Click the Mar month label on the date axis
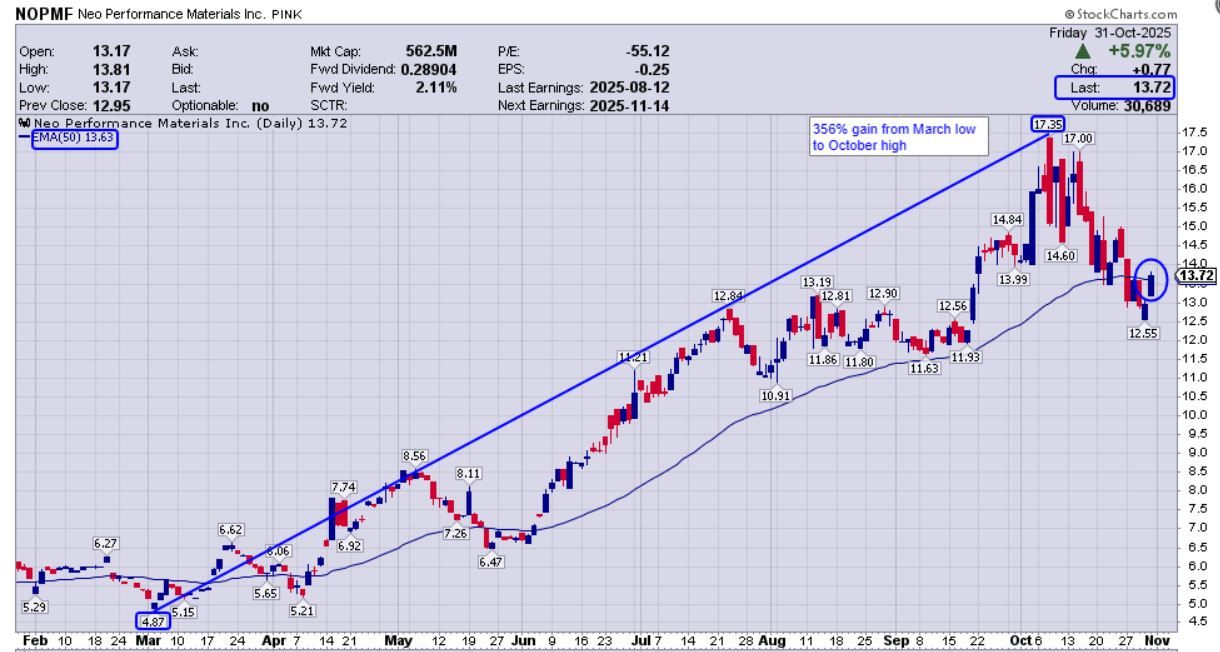 [149, 639]
